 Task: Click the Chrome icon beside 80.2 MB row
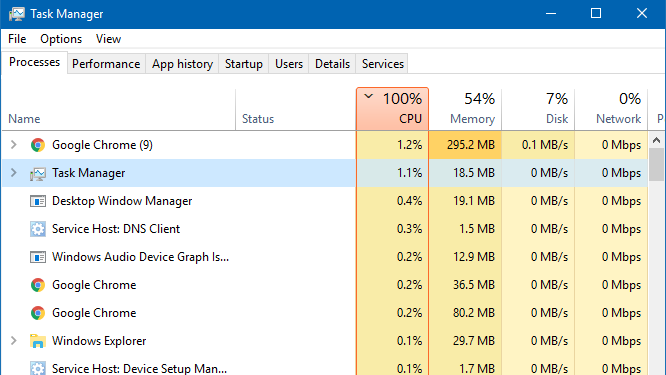[x=38, y=313]
